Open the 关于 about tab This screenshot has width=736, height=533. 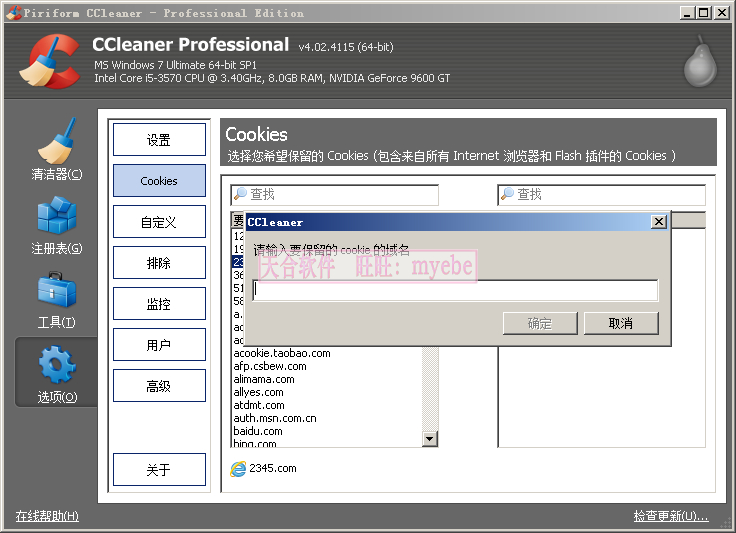pos(159,469)
